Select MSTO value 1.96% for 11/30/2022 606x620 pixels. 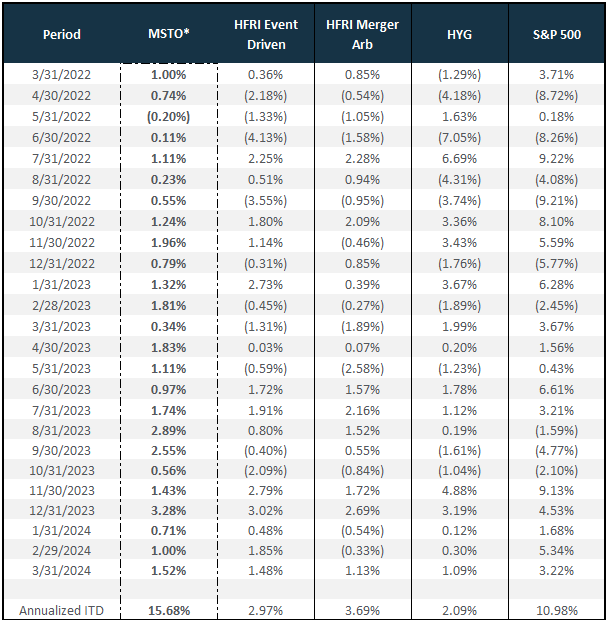tap(169, 242)
